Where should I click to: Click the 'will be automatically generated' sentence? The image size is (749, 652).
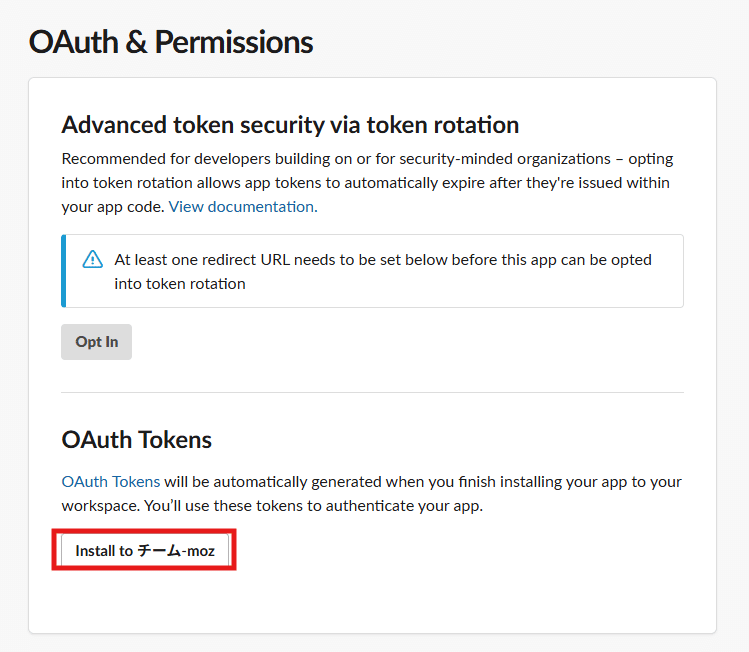pyautogui.click(x=423, y=481)
